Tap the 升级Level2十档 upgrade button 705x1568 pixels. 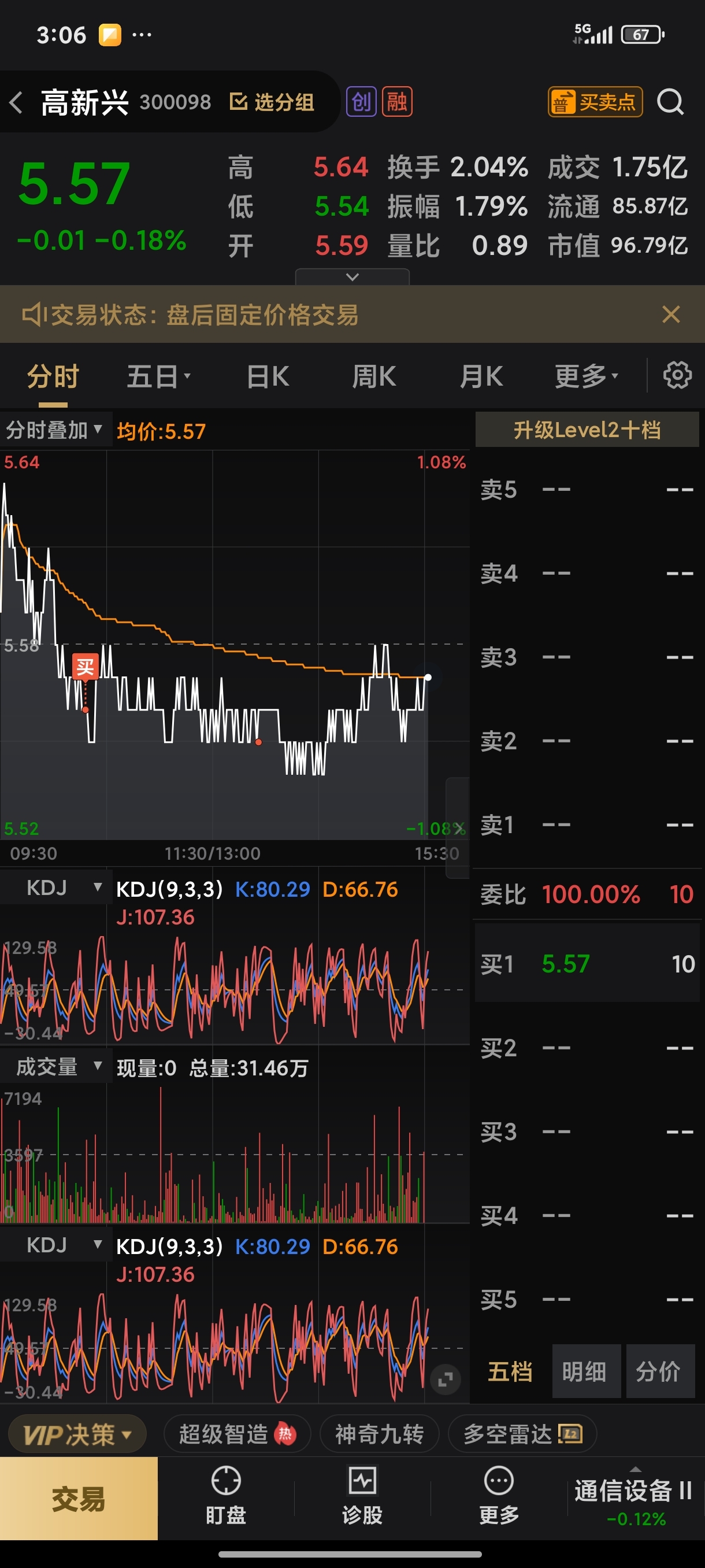coord(587,430)
